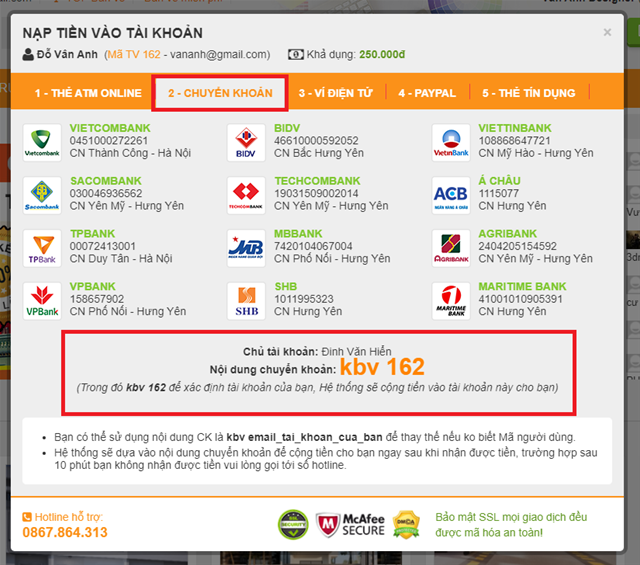The width and height of the screenshot is (640, 565).
Task: Click the SACOMBANK bank name
Action: [106, 181]
